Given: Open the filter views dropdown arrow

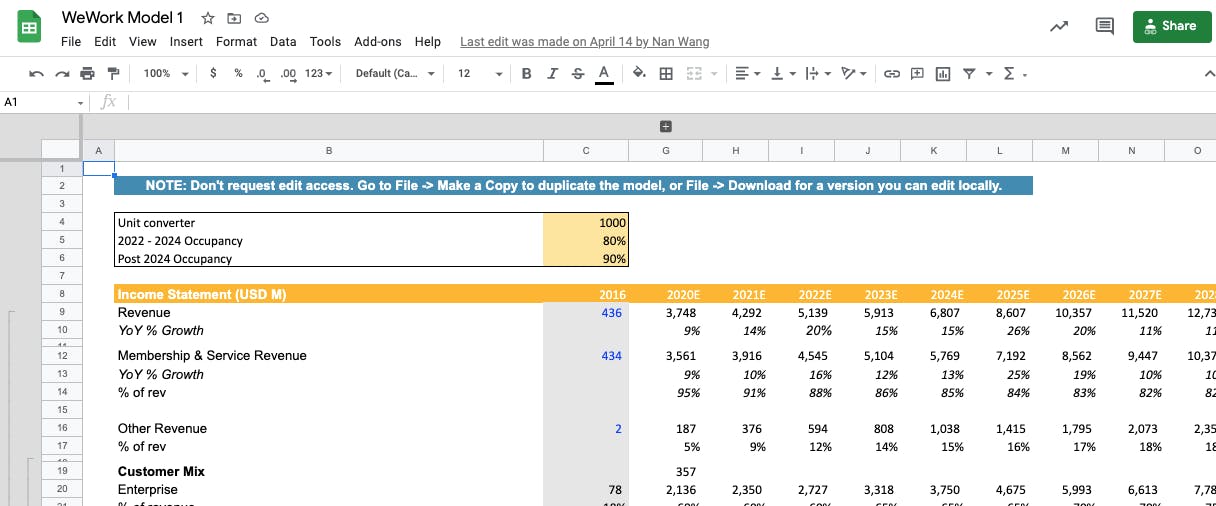Looking at the screenshot, I should [x=988, y=74].
